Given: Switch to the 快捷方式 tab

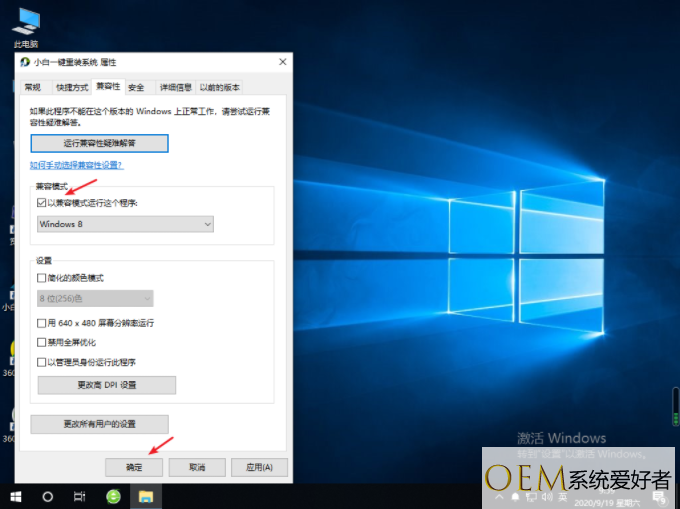Looking at the screenshot, I should point(71,88).
